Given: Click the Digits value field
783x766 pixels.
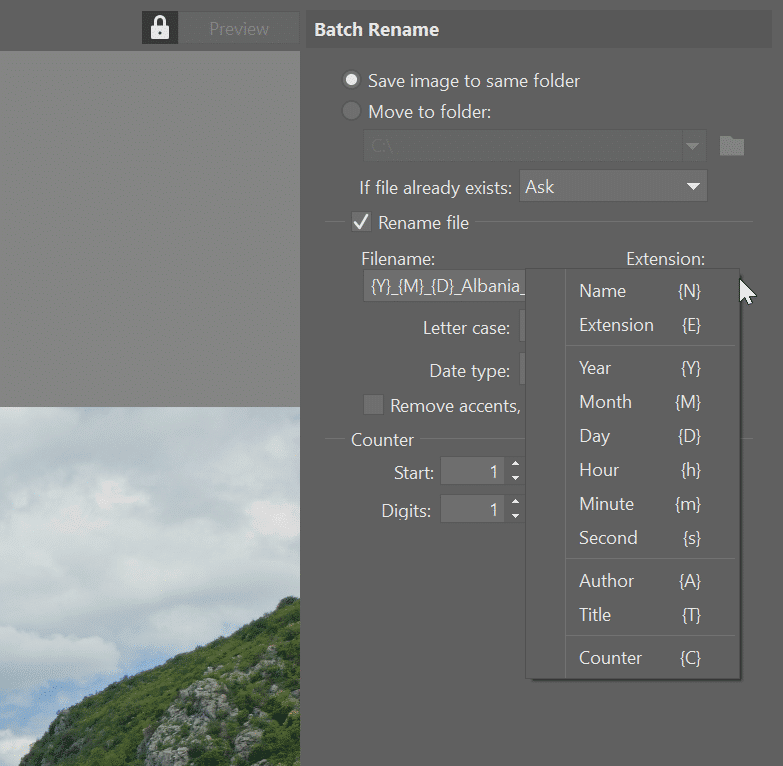Looking at the screenshot, I should coord(472,509).
